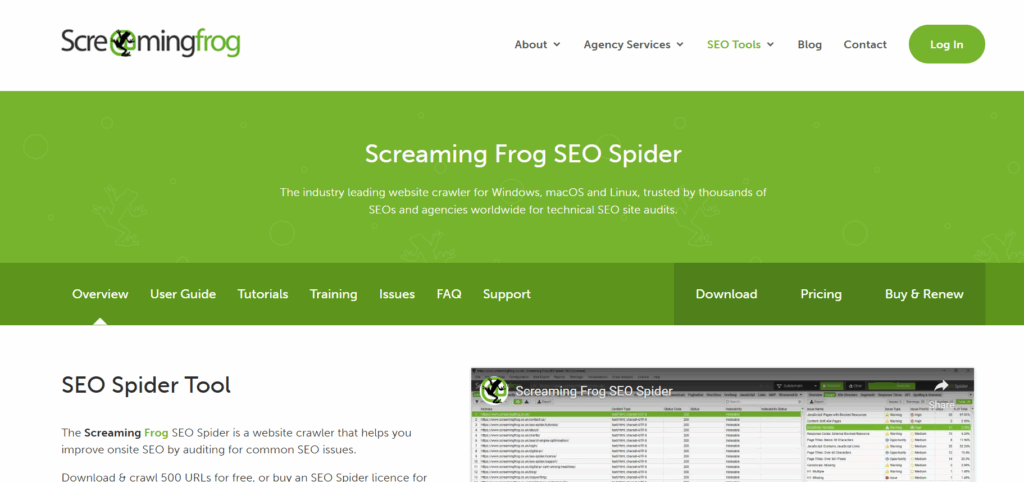Screen dimensions: 1024x482
Task: Open the Contact page
Action: (865, 44)
